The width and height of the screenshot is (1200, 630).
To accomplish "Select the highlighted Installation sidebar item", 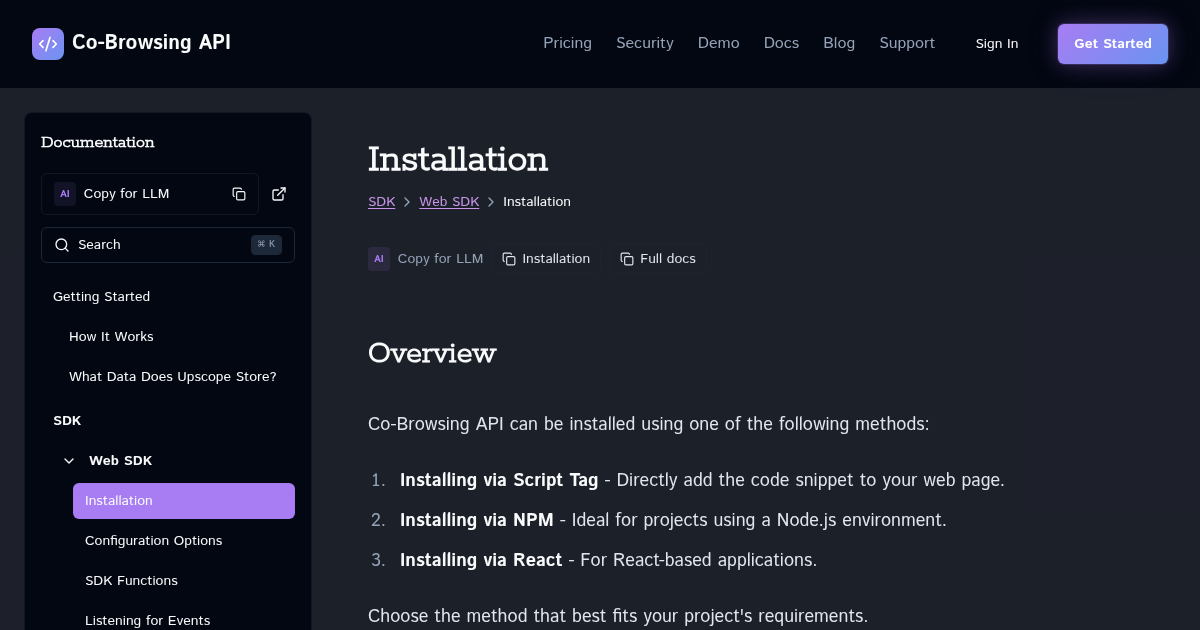I will [184, 501].
